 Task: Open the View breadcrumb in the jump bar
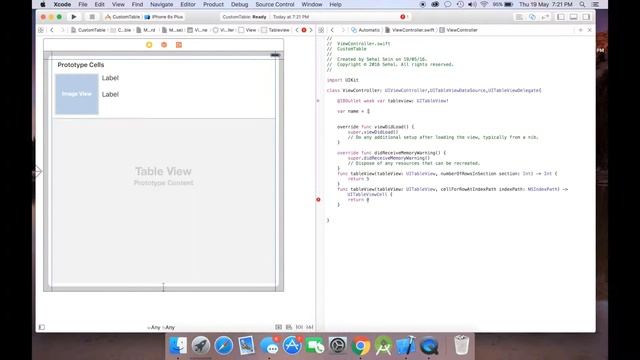[247, 30]
